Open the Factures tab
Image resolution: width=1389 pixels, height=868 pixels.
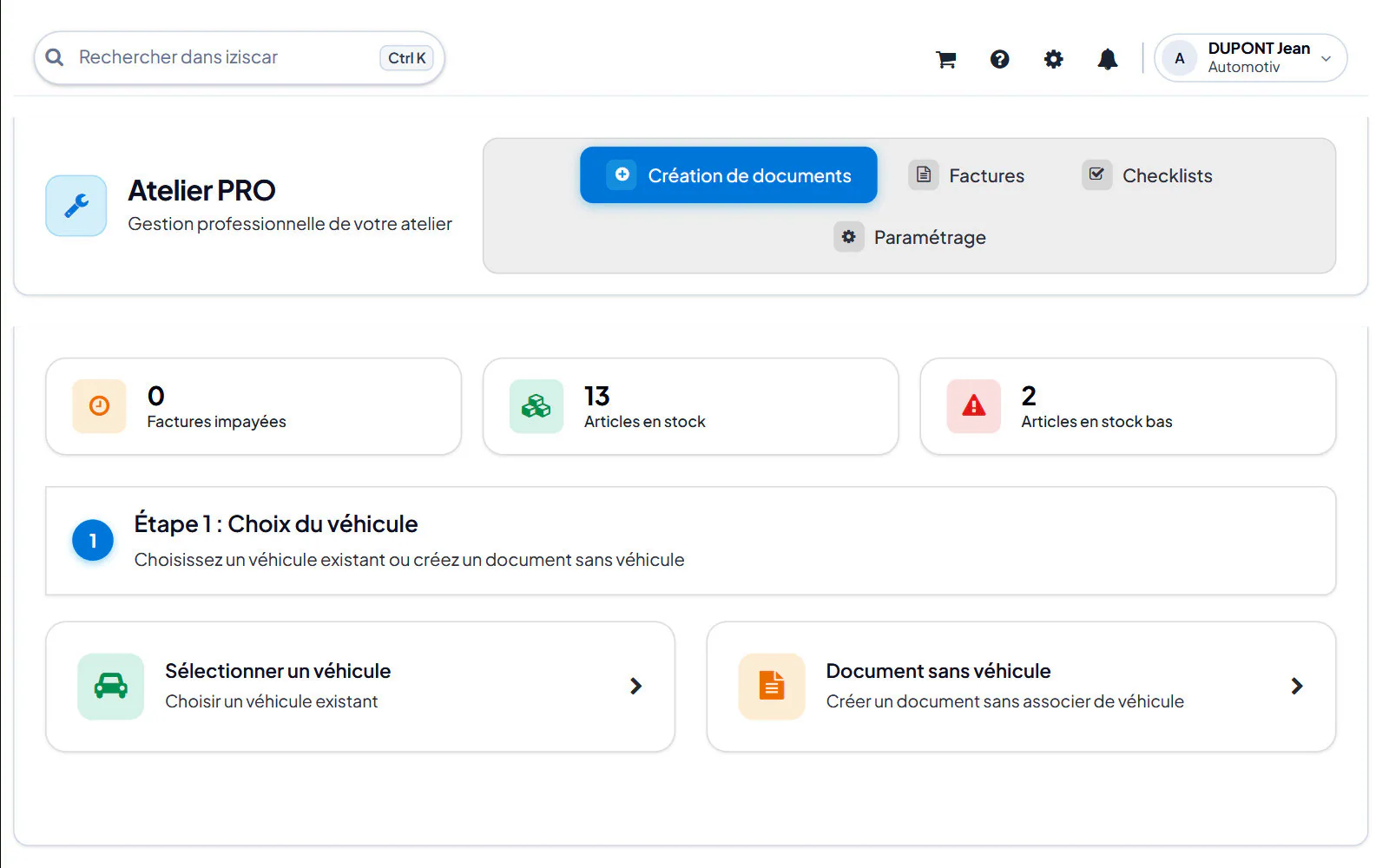[x=967, y=174]
